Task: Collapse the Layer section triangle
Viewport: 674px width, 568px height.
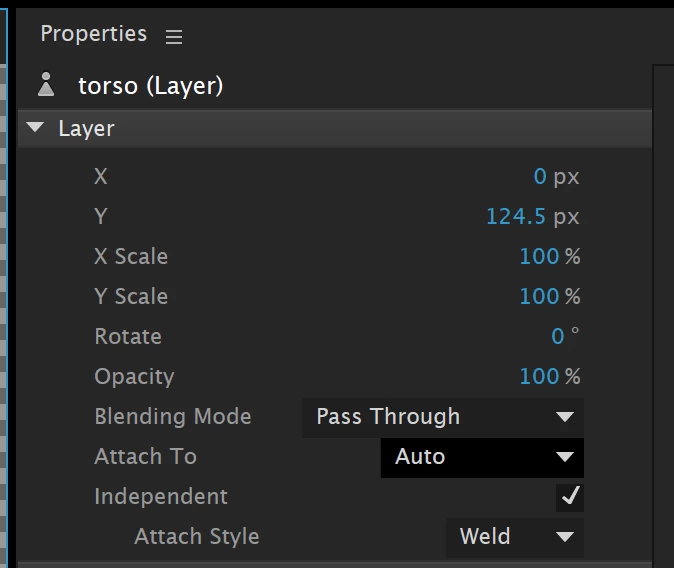Action: (x=36, y=128)
